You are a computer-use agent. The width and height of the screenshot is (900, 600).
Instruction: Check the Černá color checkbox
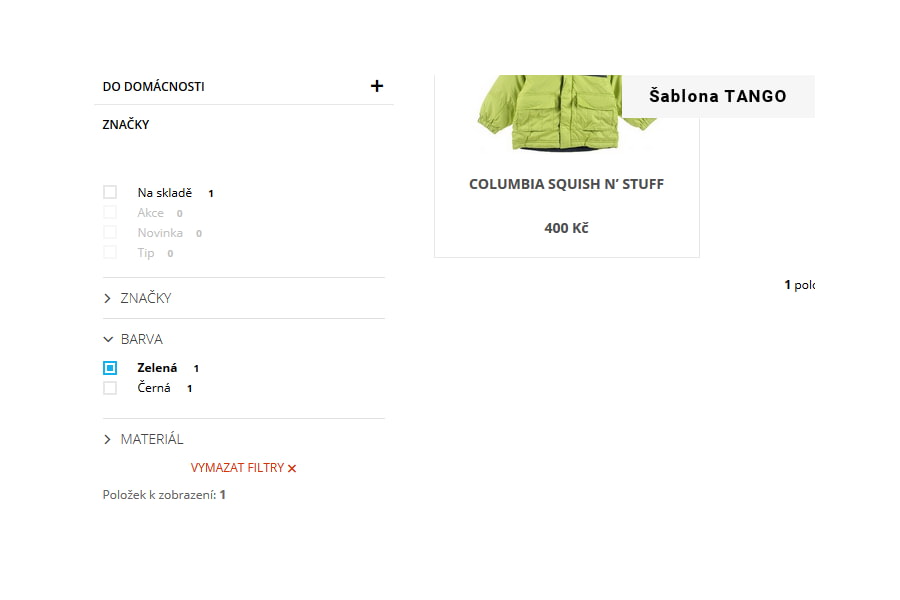(110, 388)
